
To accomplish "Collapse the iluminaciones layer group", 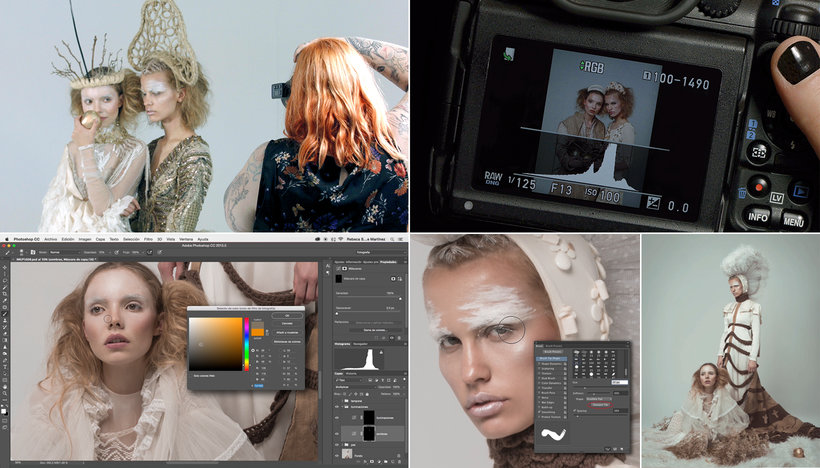I will coord(342,407).
